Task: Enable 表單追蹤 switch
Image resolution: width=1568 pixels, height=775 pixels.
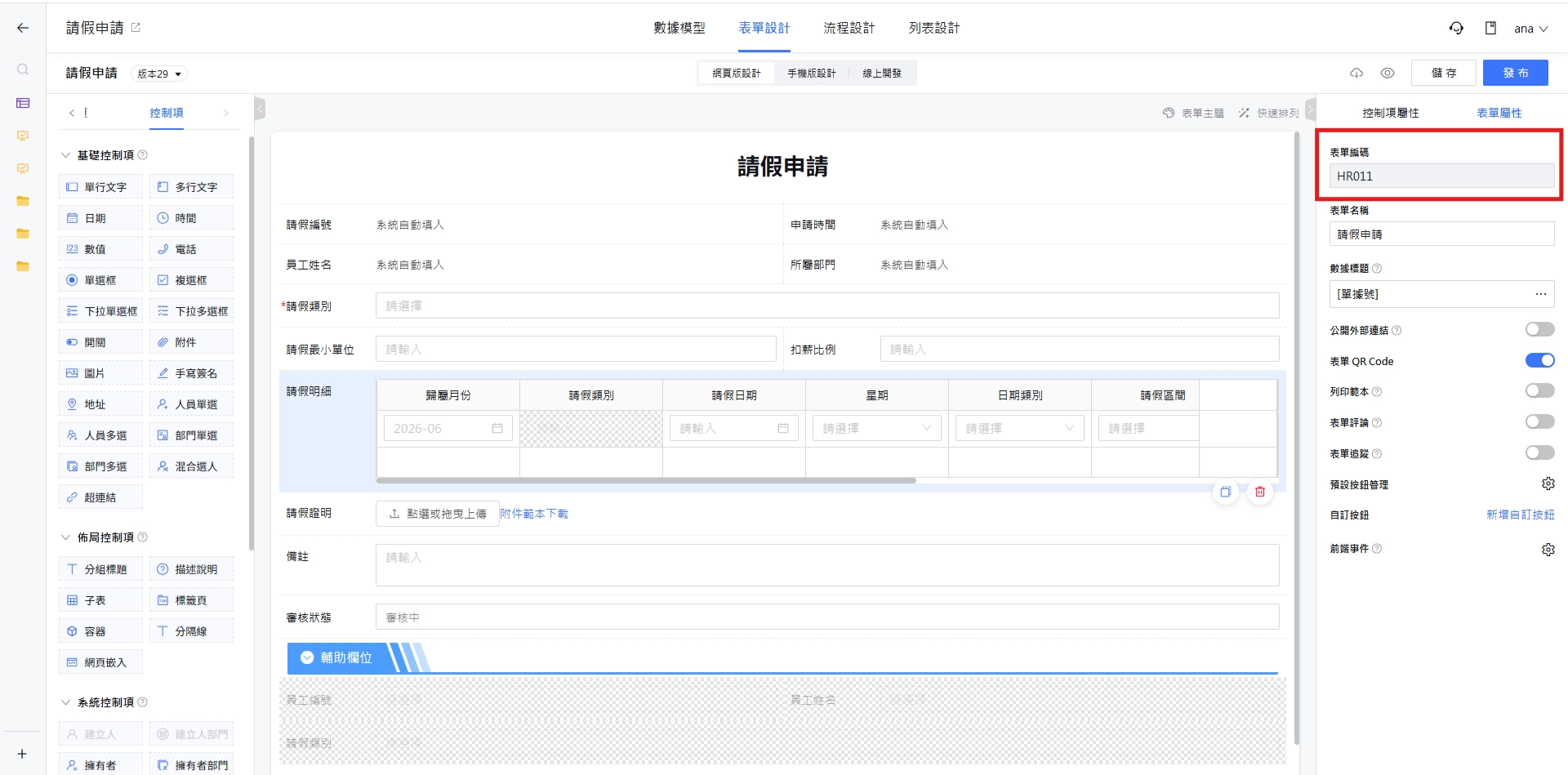Action: [x=1539, y=452]
